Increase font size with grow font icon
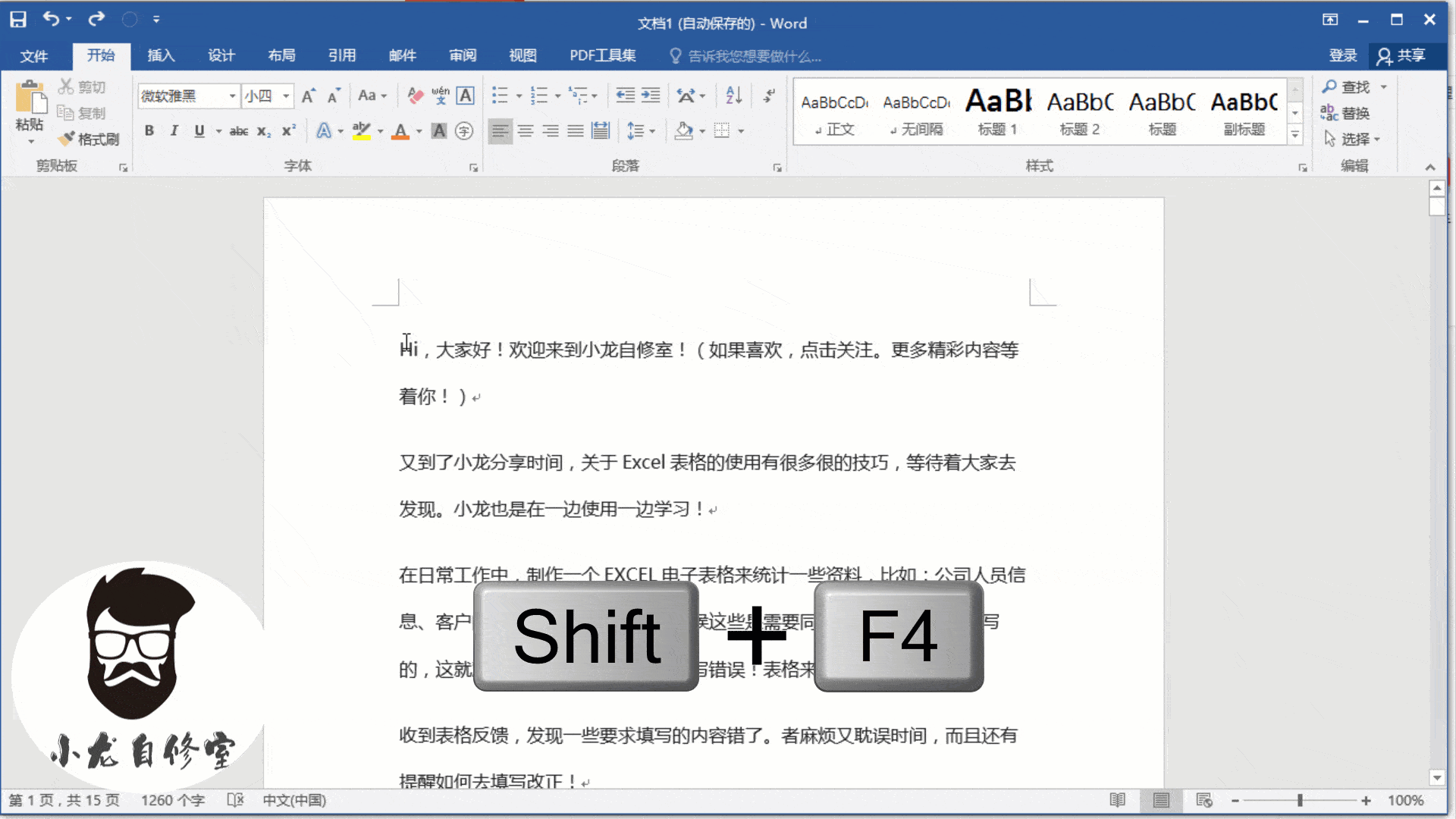 coord(308,96)
